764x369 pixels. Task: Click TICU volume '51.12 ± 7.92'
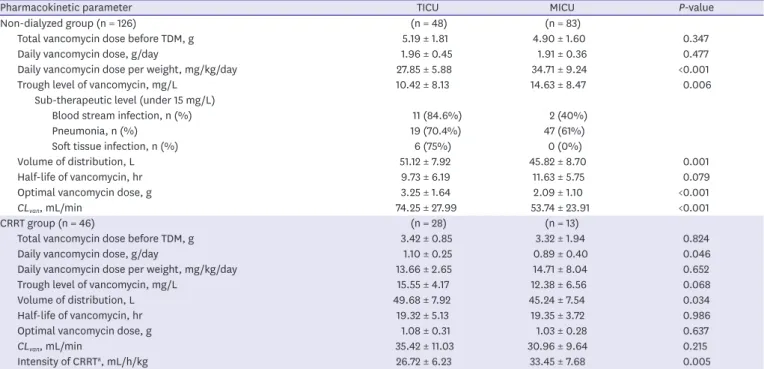tap(425, 162)
